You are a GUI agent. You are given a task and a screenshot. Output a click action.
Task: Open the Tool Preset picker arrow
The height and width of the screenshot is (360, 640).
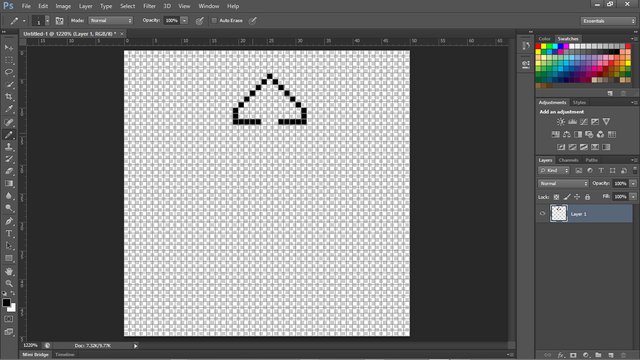24,20
